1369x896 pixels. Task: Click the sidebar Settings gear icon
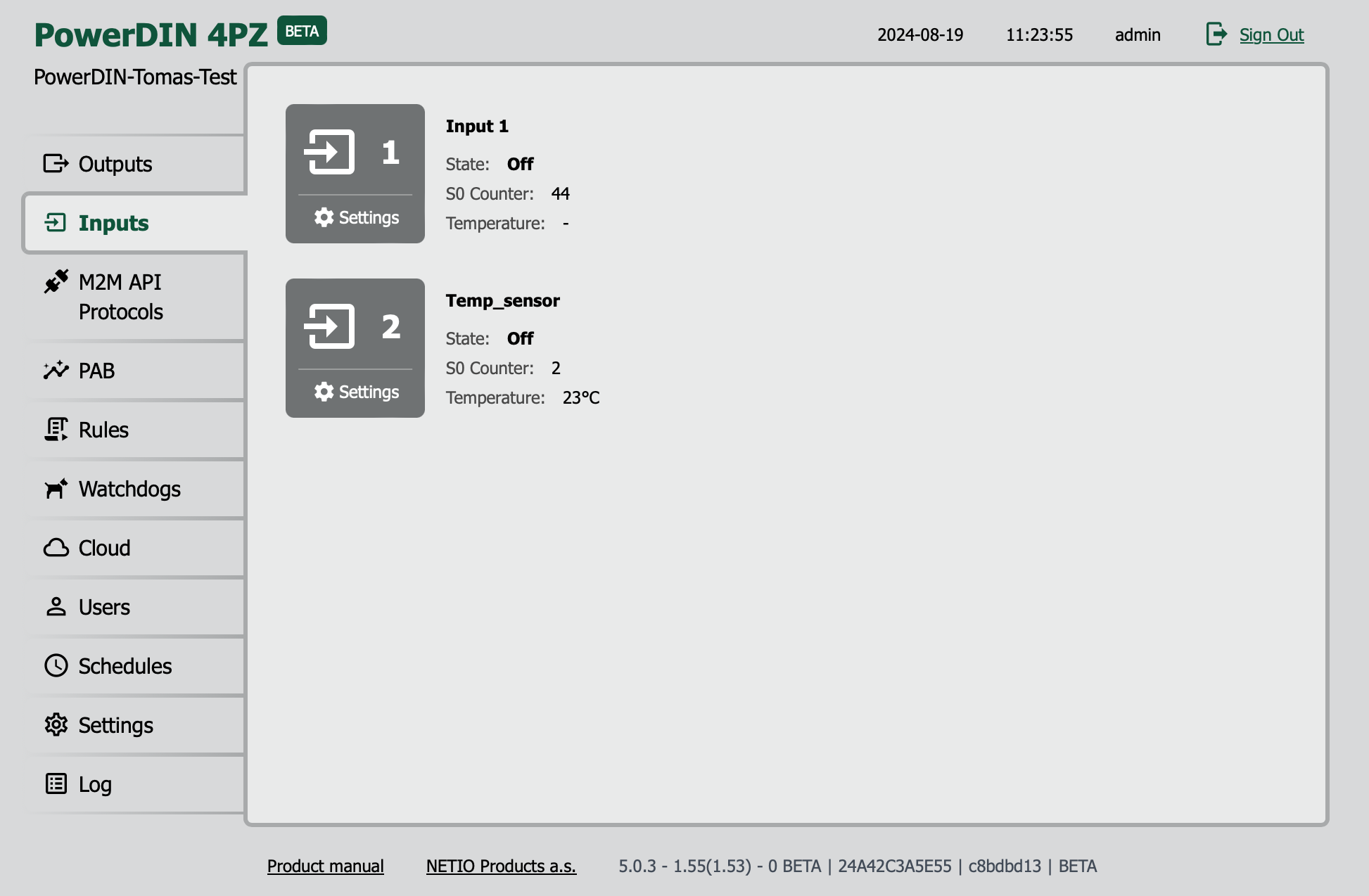[56, 724]
